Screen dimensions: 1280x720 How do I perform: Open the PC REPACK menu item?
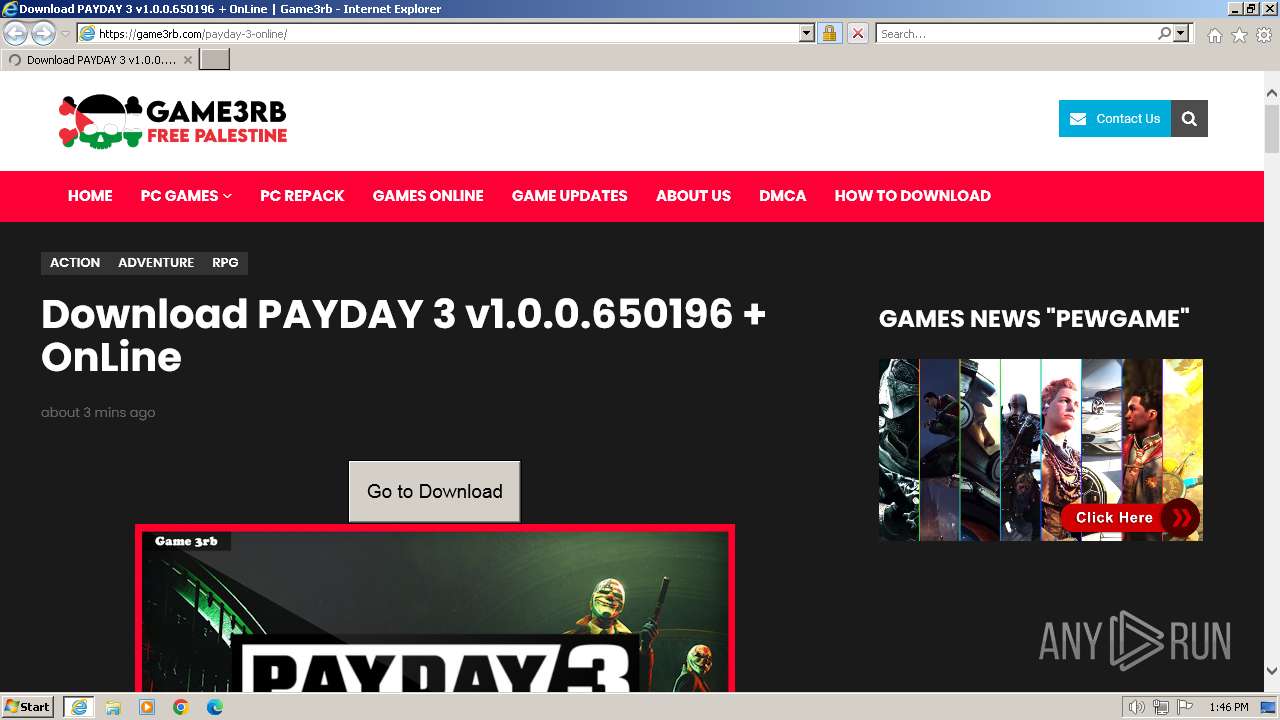[x=302, y=196]
